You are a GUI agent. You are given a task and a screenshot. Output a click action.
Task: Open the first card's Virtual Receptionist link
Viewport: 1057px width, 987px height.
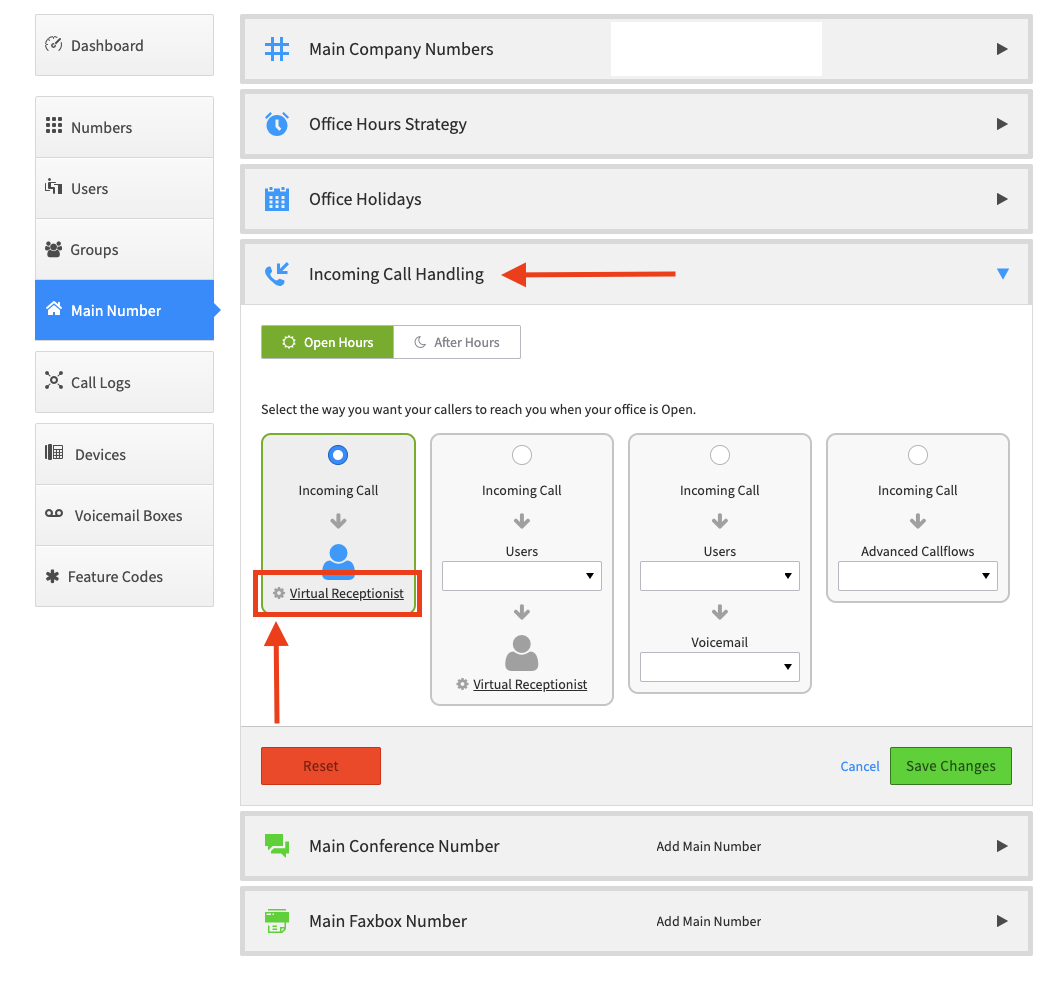click(346, 593)
